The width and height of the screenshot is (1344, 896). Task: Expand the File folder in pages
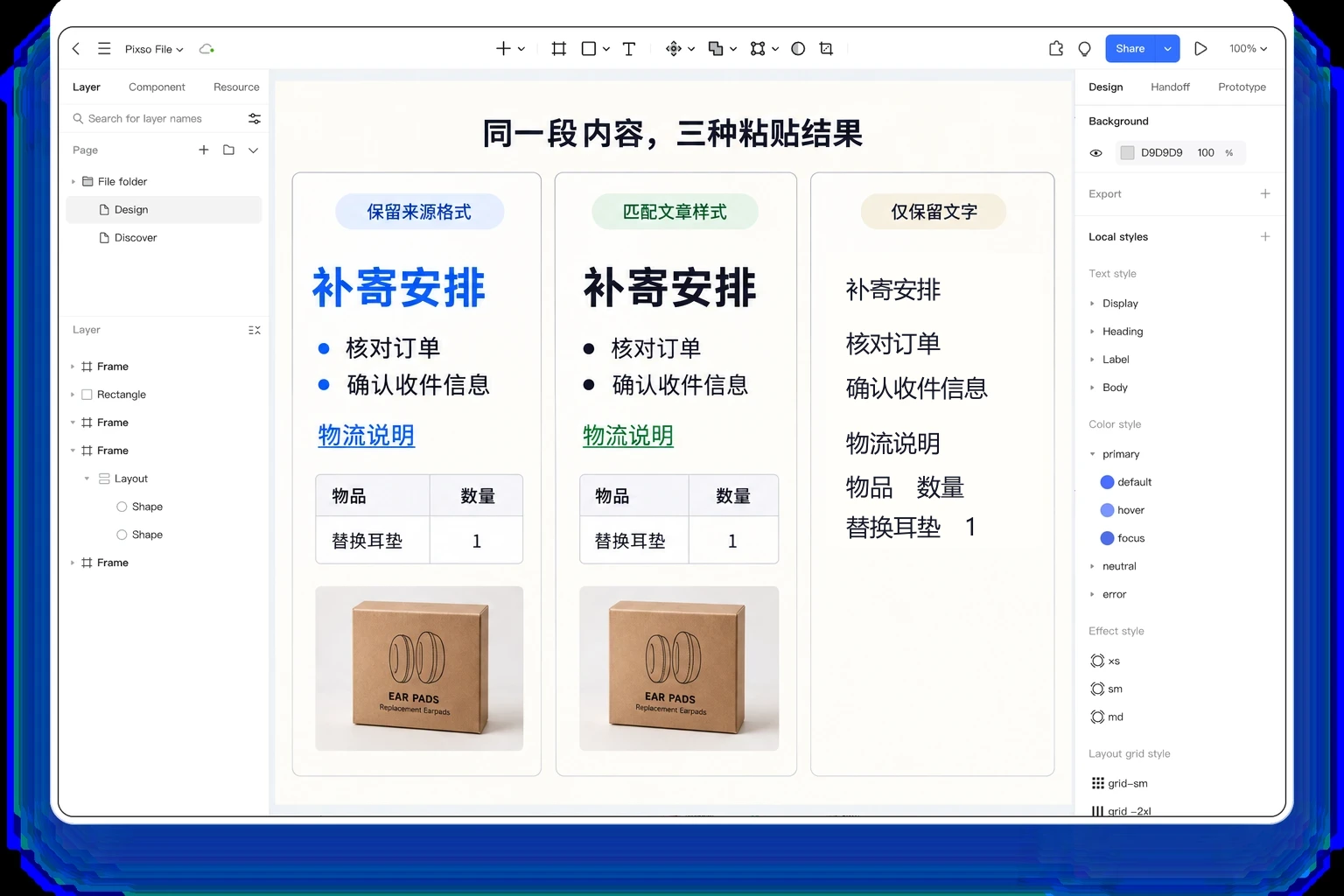click(73, 182)
